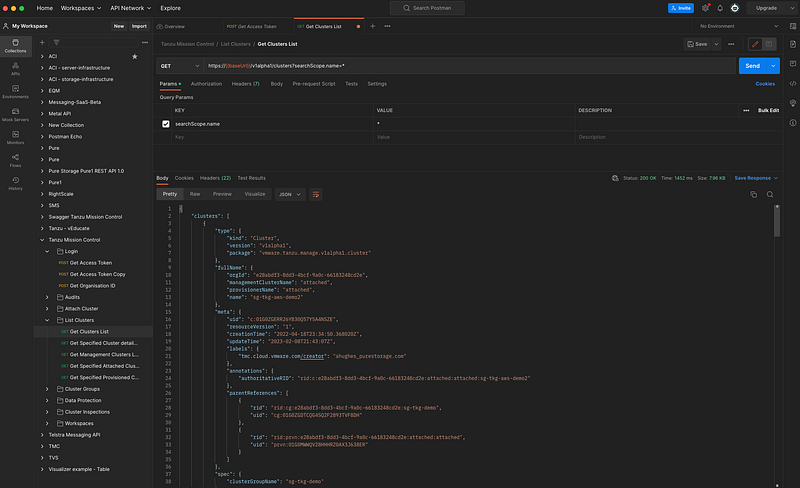The image size is (800, 488).
Task: Open the environment quick look icon top right
Action: (x=793, y=26)
